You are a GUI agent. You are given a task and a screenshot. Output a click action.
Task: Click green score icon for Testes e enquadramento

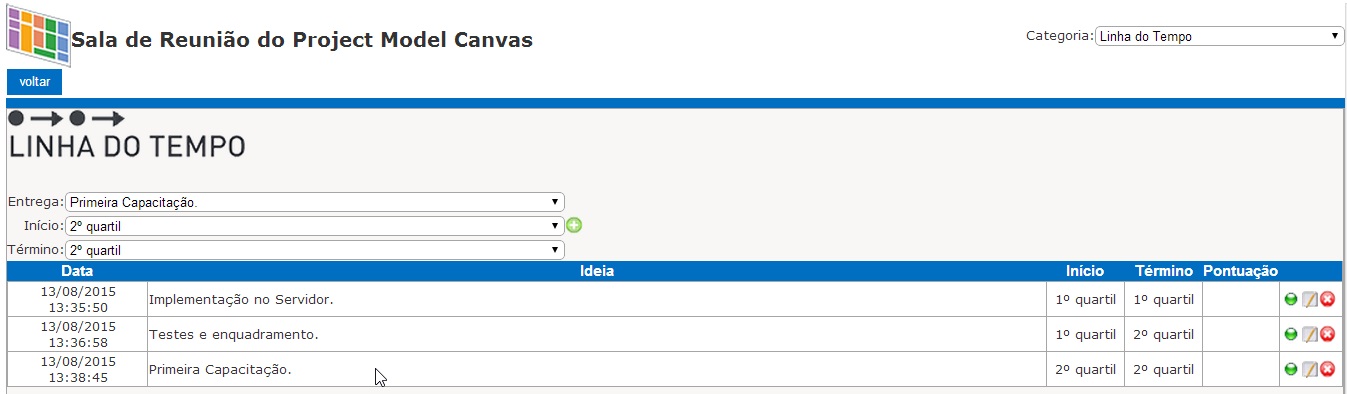tap(1291, 334)
